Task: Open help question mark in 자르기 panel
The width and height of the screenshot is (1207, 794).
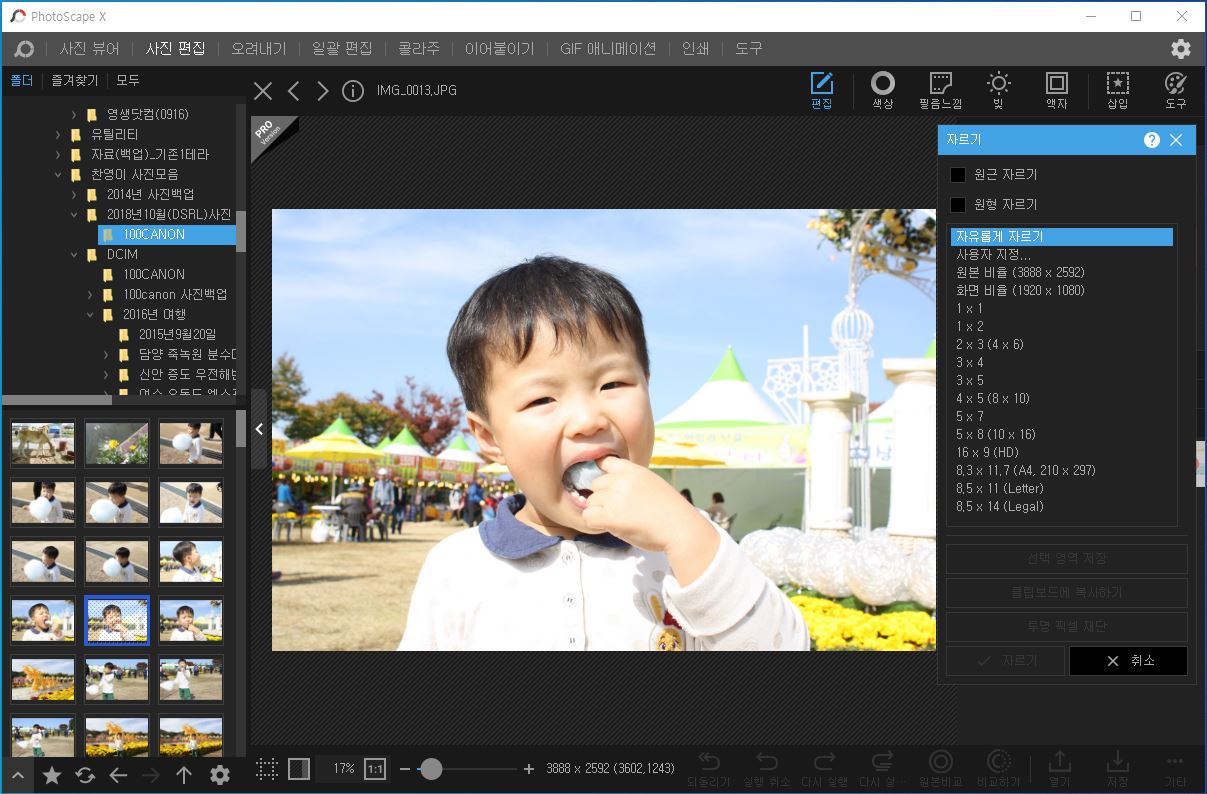Action: coord(1152,140)
